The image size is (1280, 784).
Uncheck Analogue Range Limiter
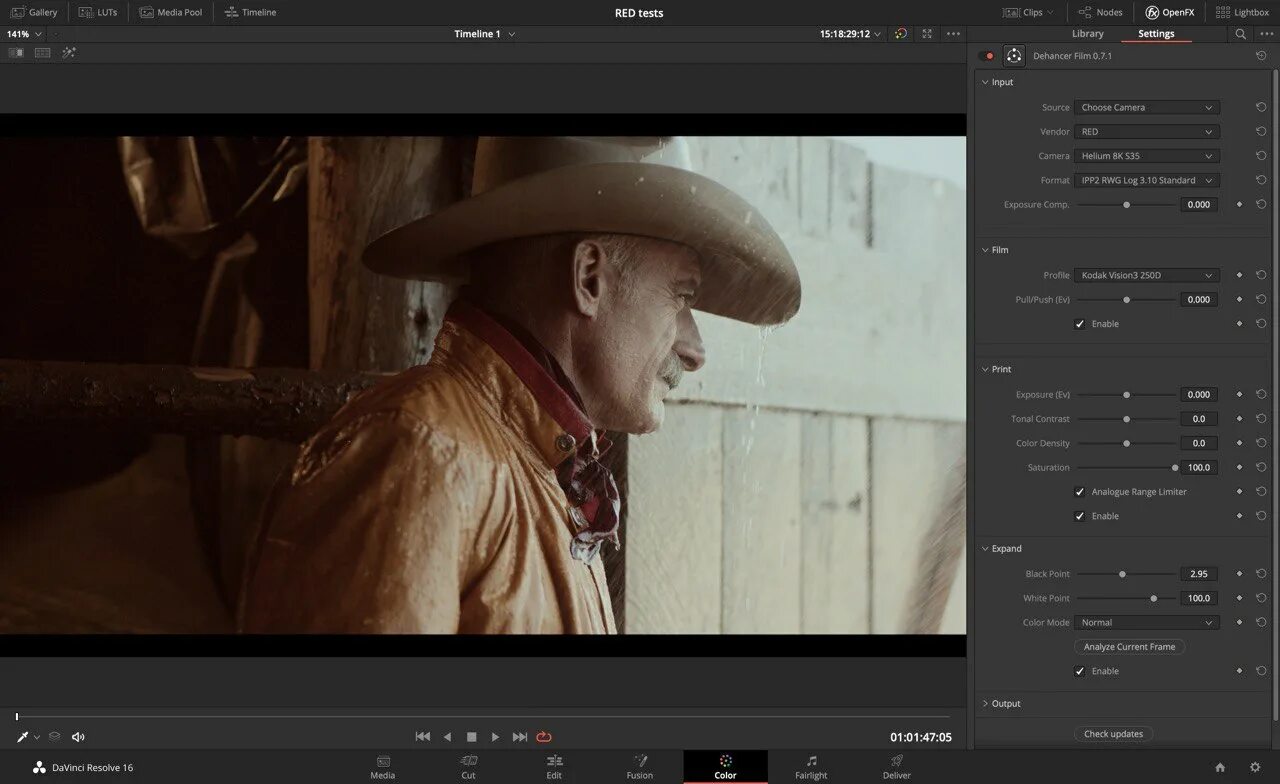pyautogui.click(x=1079, y=492)
